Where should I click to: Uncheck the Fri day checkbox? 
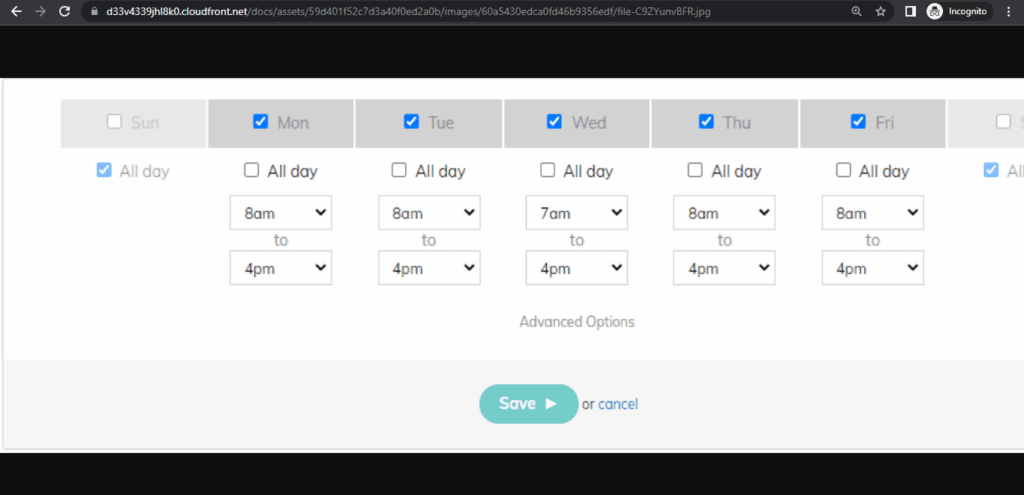[x=858, y=121]
